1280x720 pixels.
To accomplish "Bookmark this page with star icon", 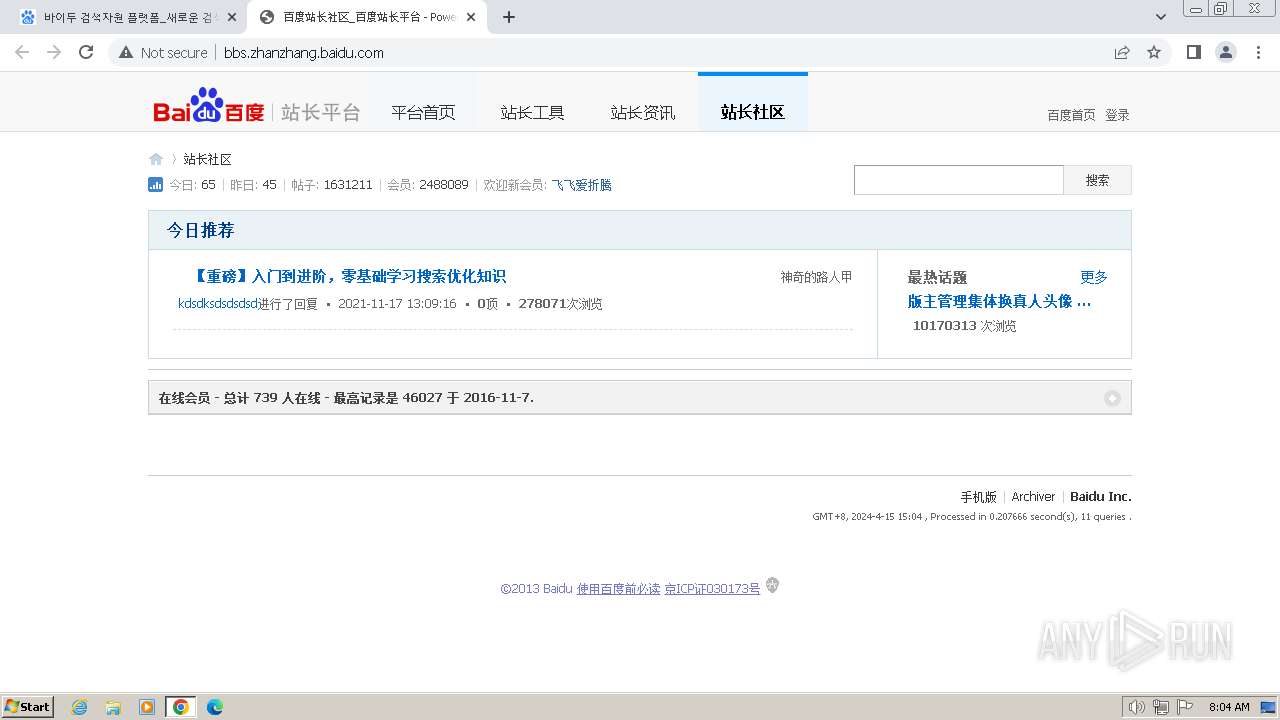I will point(1154,52).
